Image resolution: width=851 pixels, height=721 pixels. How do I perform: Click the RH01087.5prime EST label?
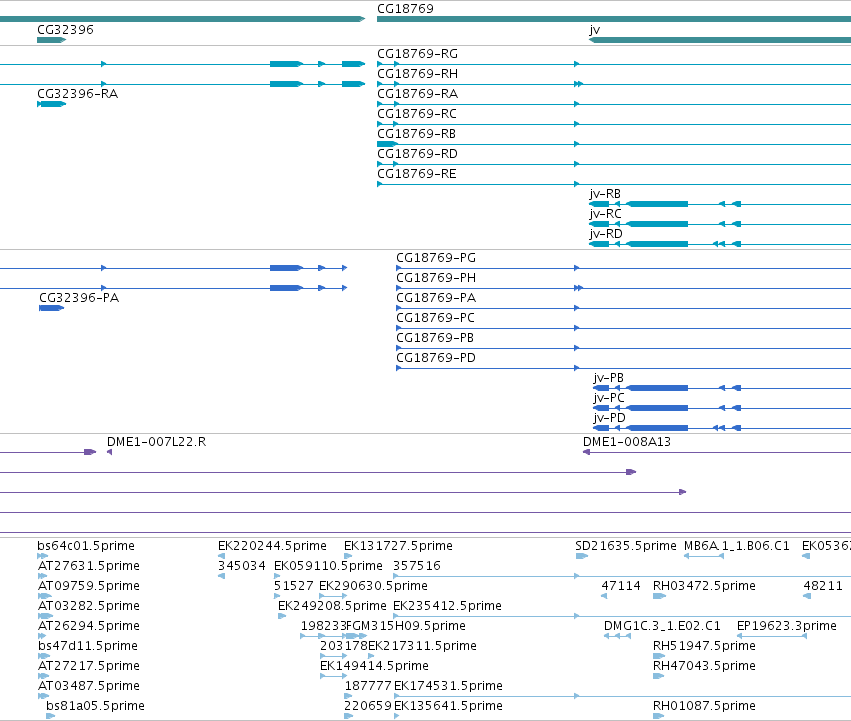(x=704, y=707)
